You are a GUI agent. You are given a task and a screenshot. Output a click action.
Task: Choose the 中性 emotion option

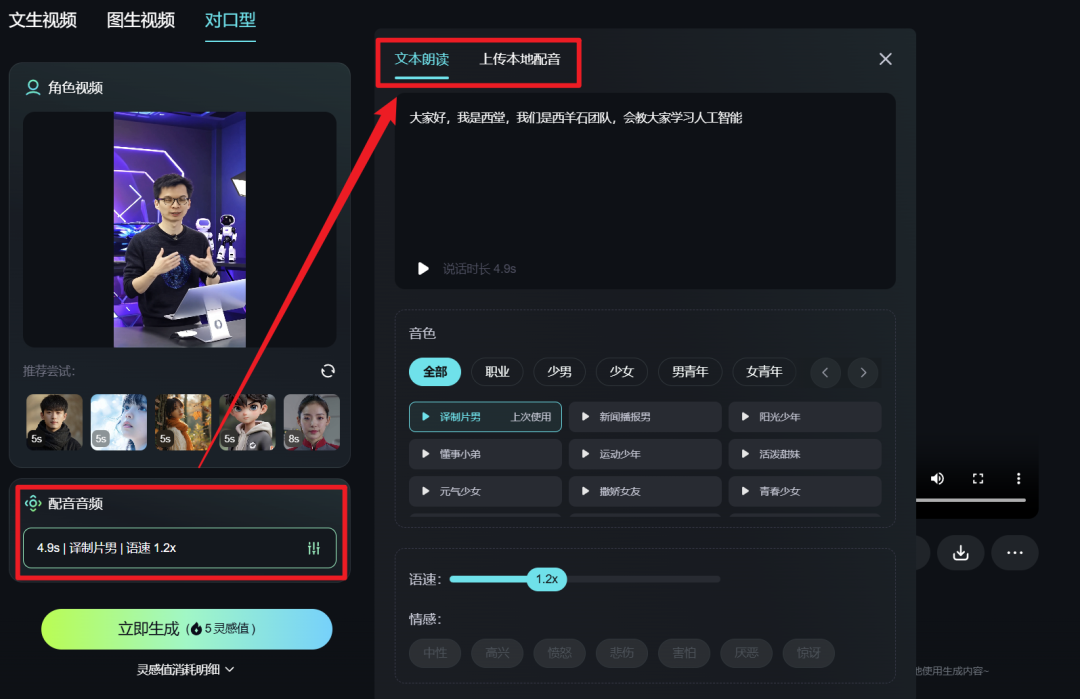pos(435,653)
